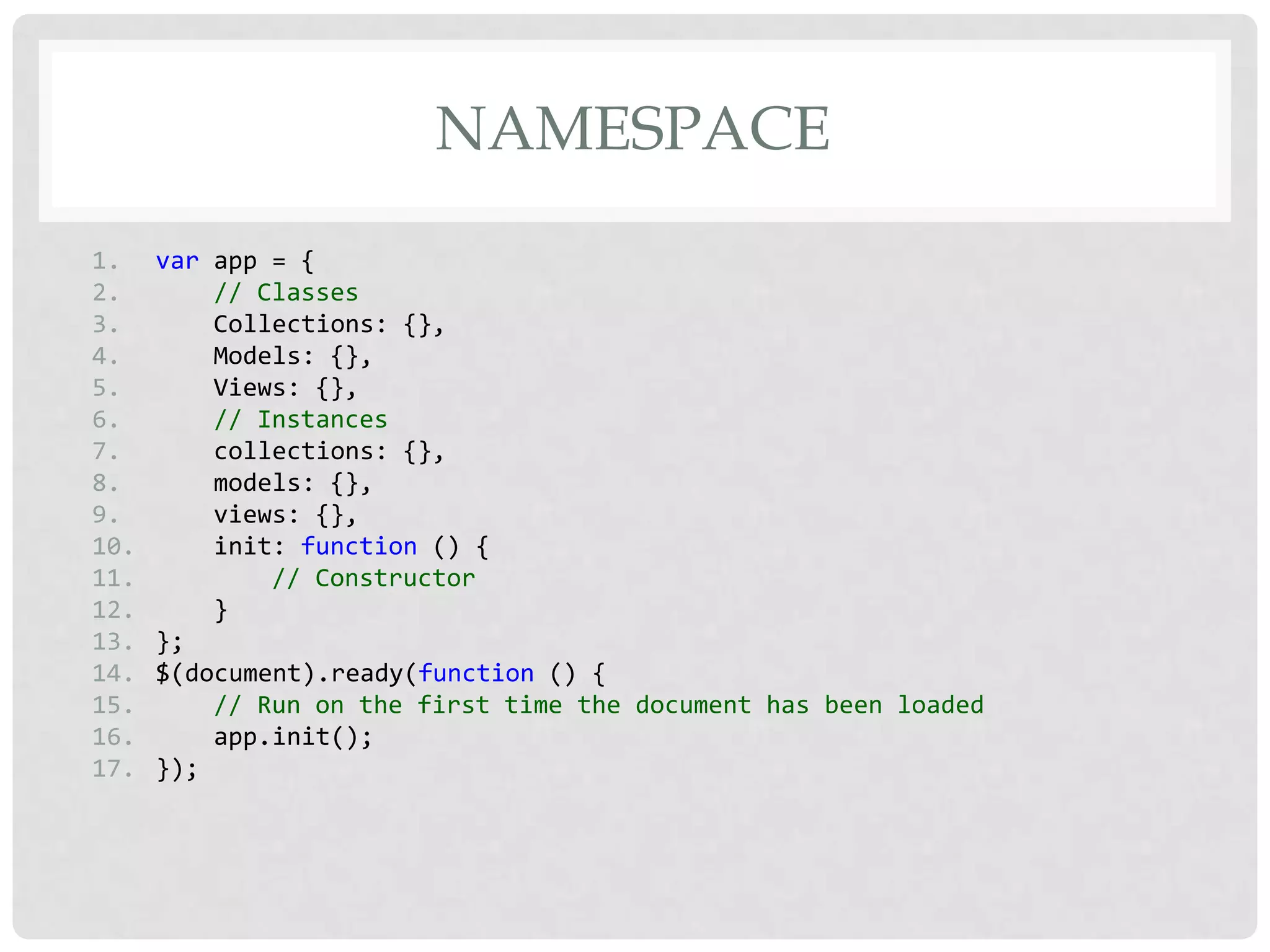The height and width of the screenshot is (952, 1270).
Task: Click the lowercase 'collections: {},' line
Action: (x=329, y=451)
